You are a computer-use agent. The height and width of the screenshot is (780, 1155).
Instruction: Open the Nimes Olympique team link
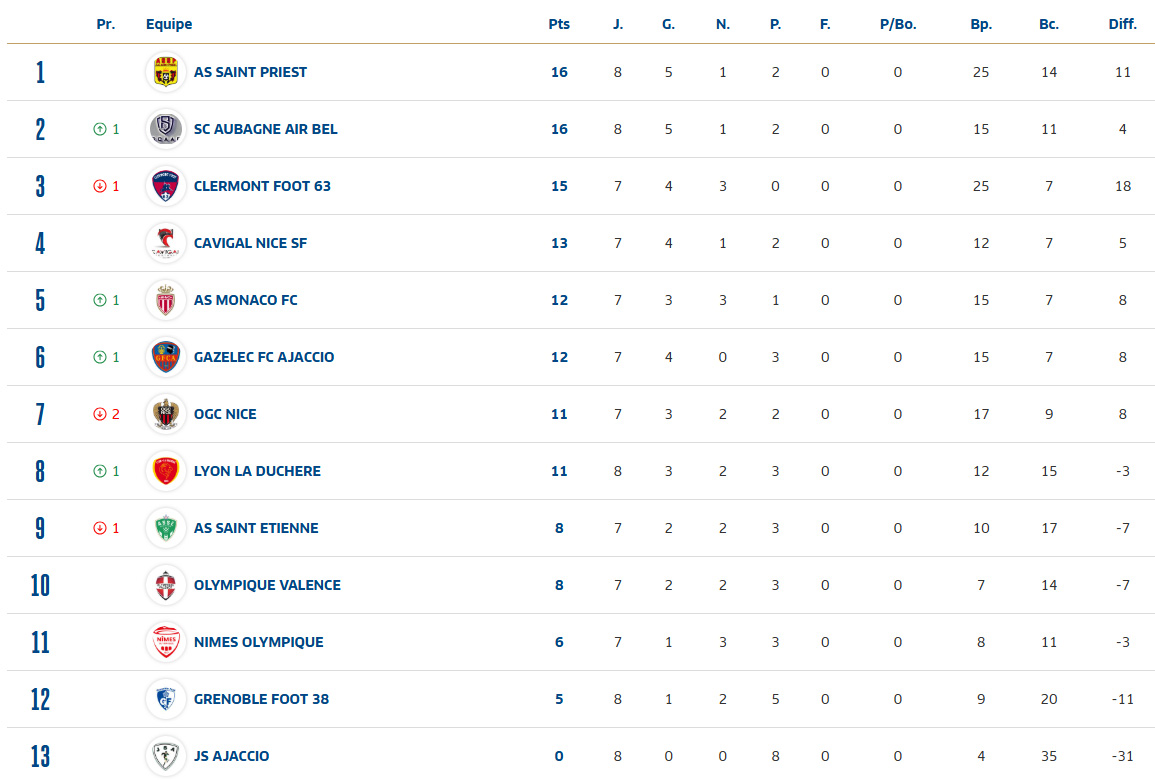[x=258, y=642]
